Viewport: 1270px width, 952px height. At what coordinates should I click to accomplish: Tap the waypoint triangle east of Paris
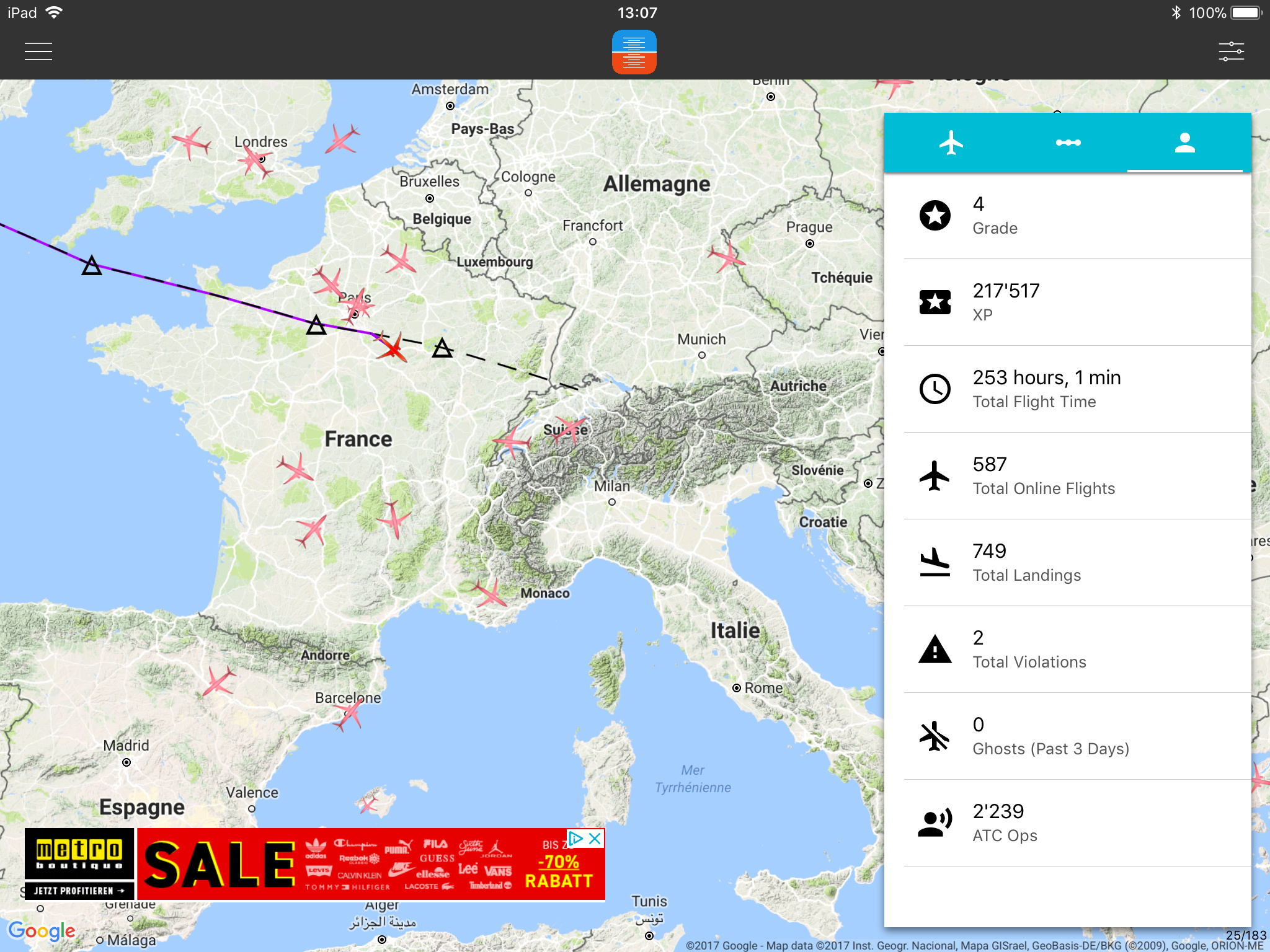tap(442, 349)
